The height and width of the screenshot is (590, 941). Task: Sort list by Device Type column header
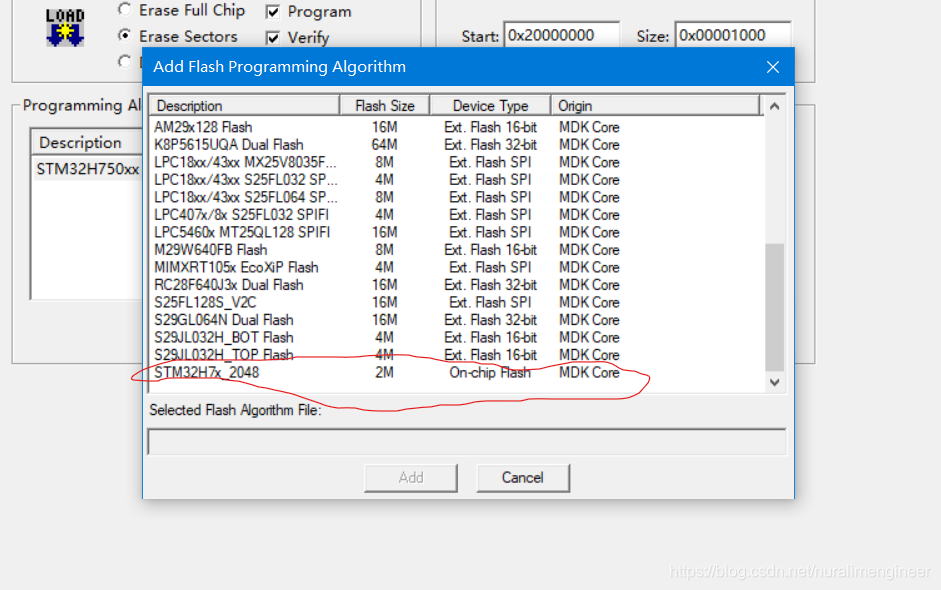(490, 106)
